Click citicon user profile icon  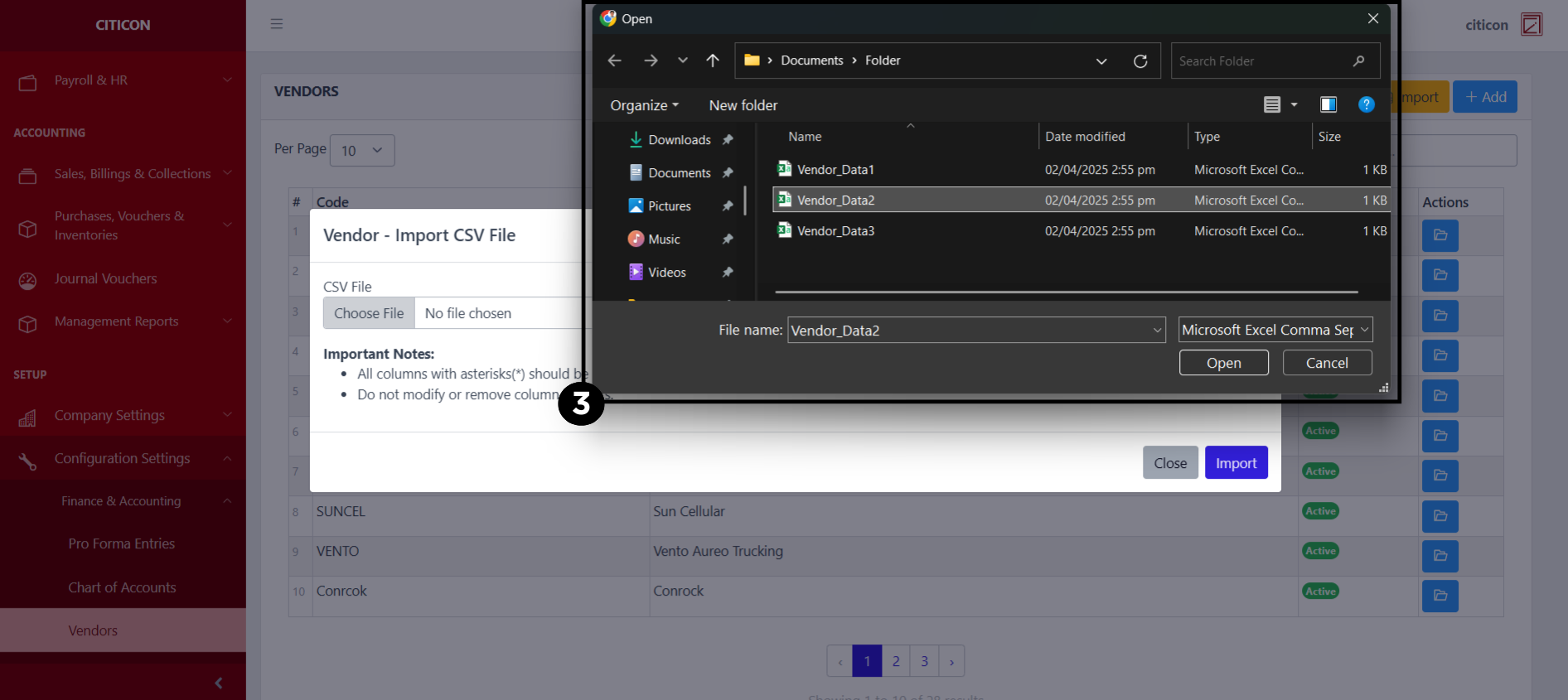tap(1531, 25)
